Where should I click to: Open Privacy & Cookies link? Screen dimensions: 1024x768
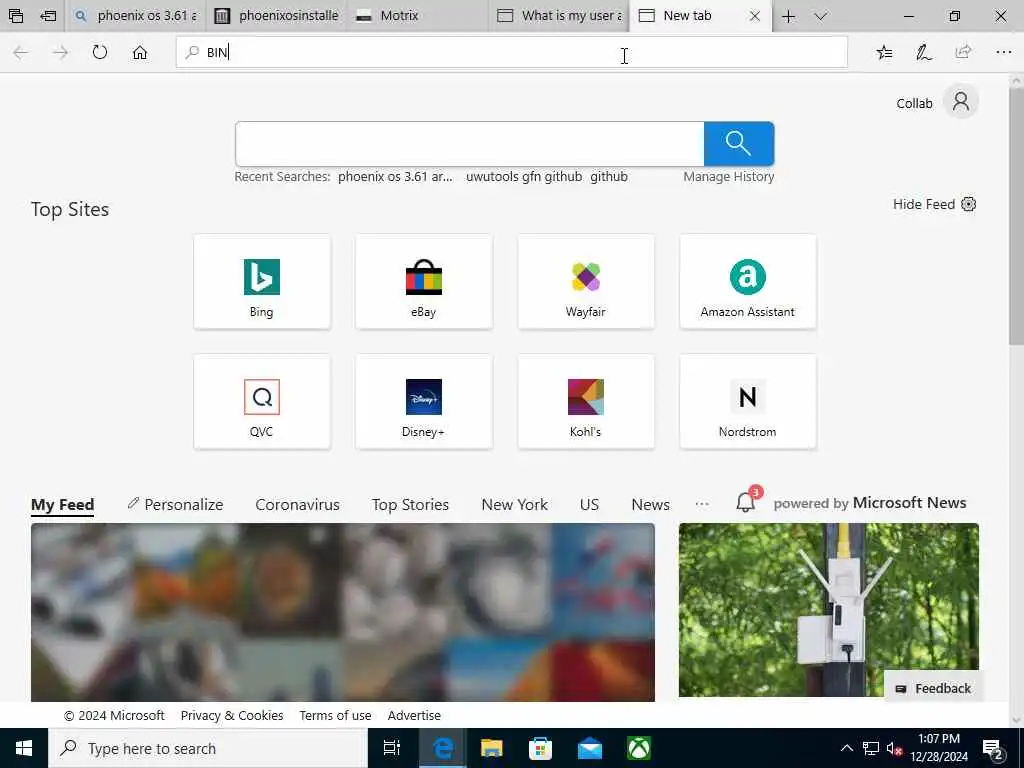[232, 716]
